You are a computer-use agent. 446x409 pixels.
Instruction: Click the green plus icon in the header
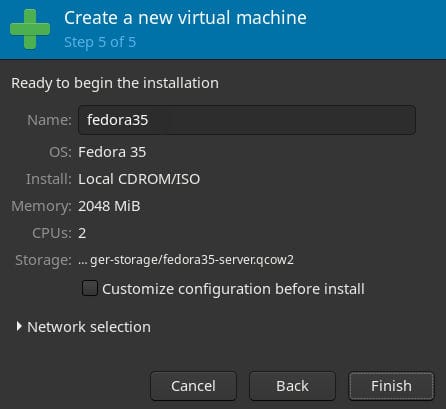point(30,29)
